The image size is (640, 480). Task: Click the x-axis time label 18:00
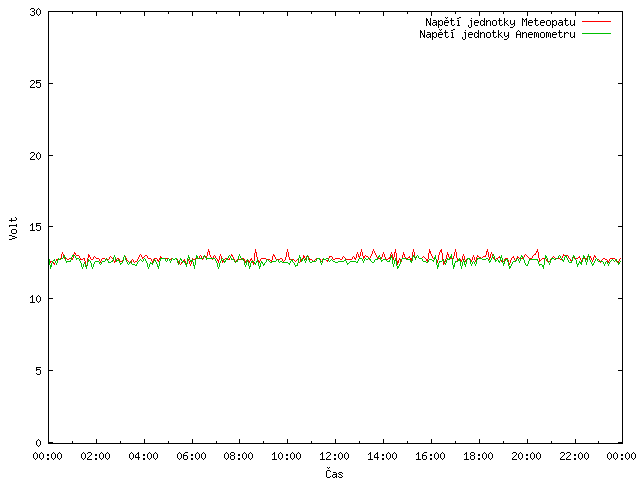coord(478,456)
